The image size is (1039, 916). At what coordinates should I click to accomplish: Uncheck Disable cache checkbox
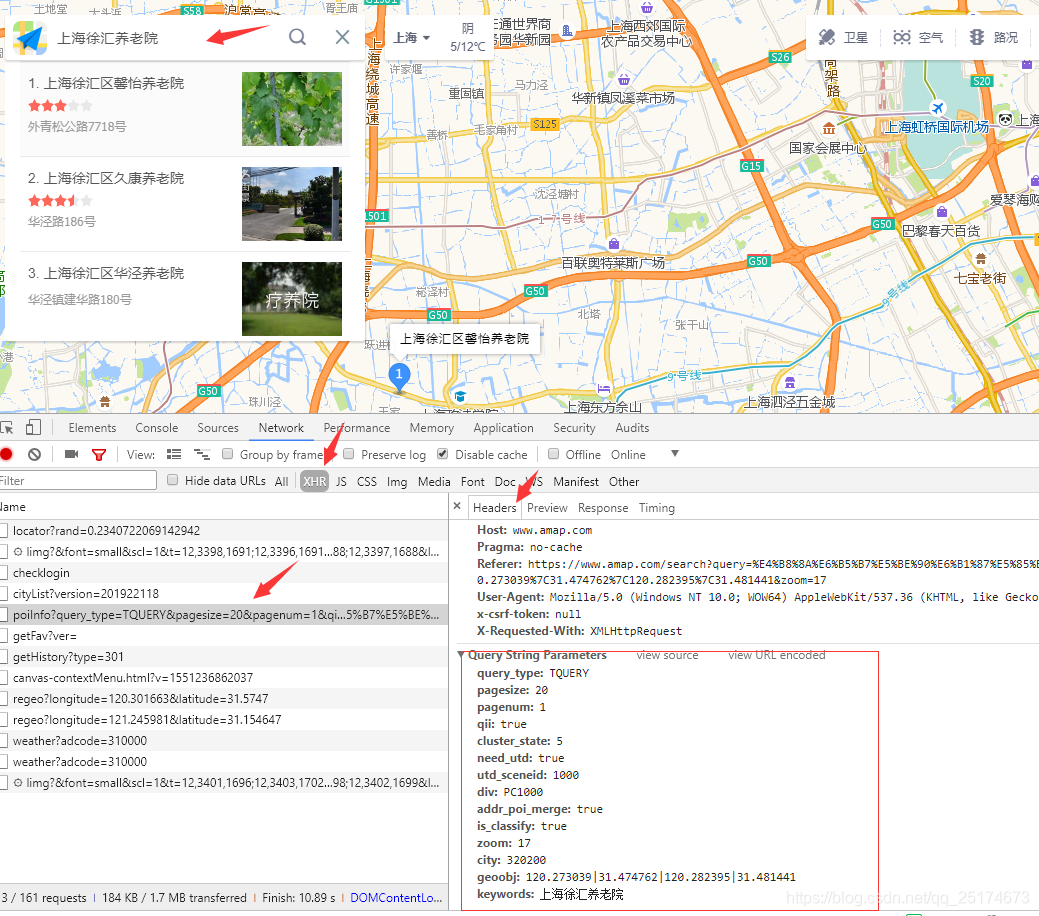443,454
